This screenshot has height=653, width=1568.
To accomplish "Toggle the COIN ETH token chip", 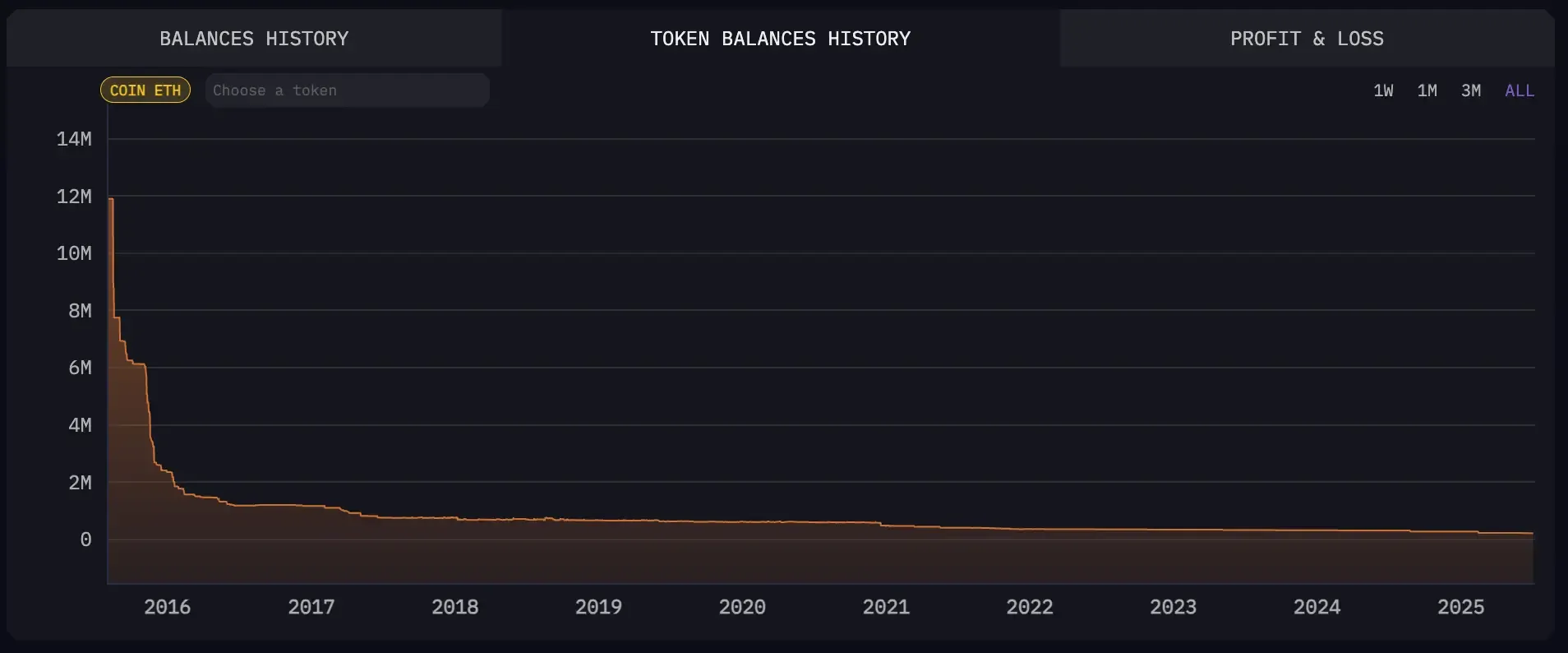I will [145, 90].
